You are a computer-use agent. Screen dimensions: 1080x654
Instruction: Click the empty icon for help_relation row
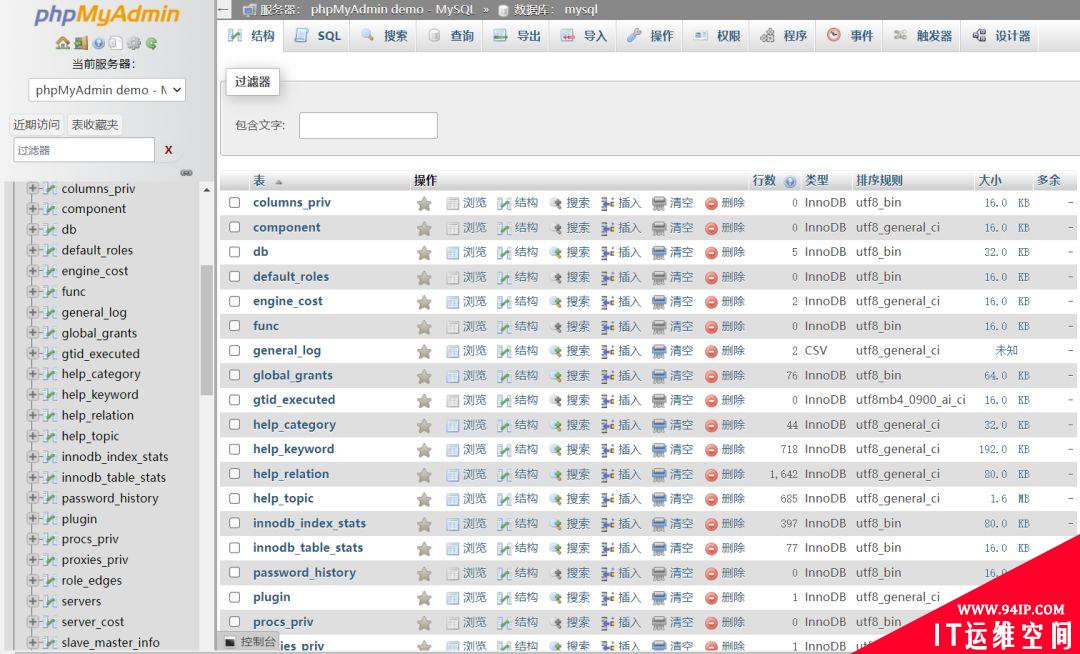tap(659, 475)
